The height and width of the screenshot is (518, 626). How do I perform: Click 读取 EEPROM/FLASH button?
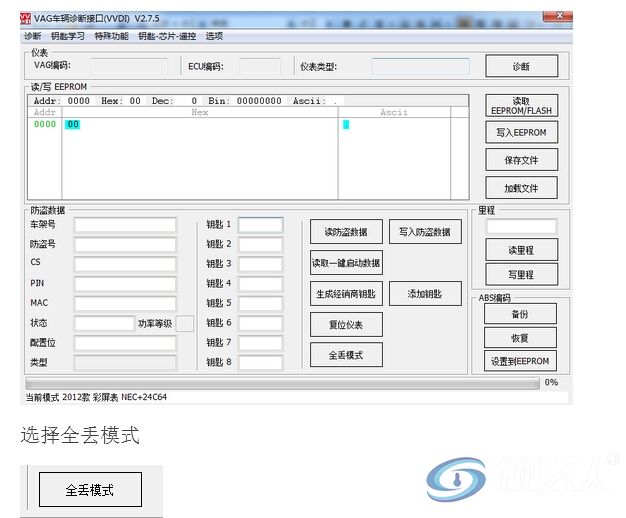click(x=521, y=106)
